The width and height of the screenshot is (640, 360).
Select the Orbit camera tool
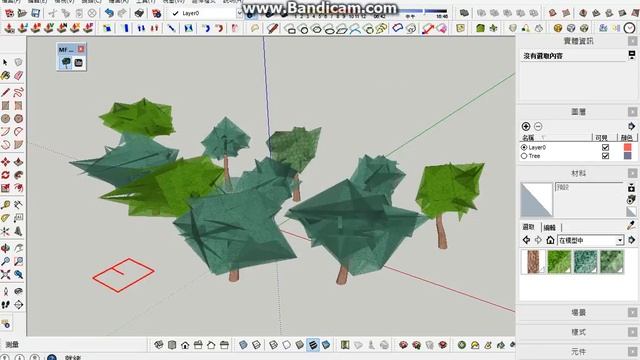(5, 248)
